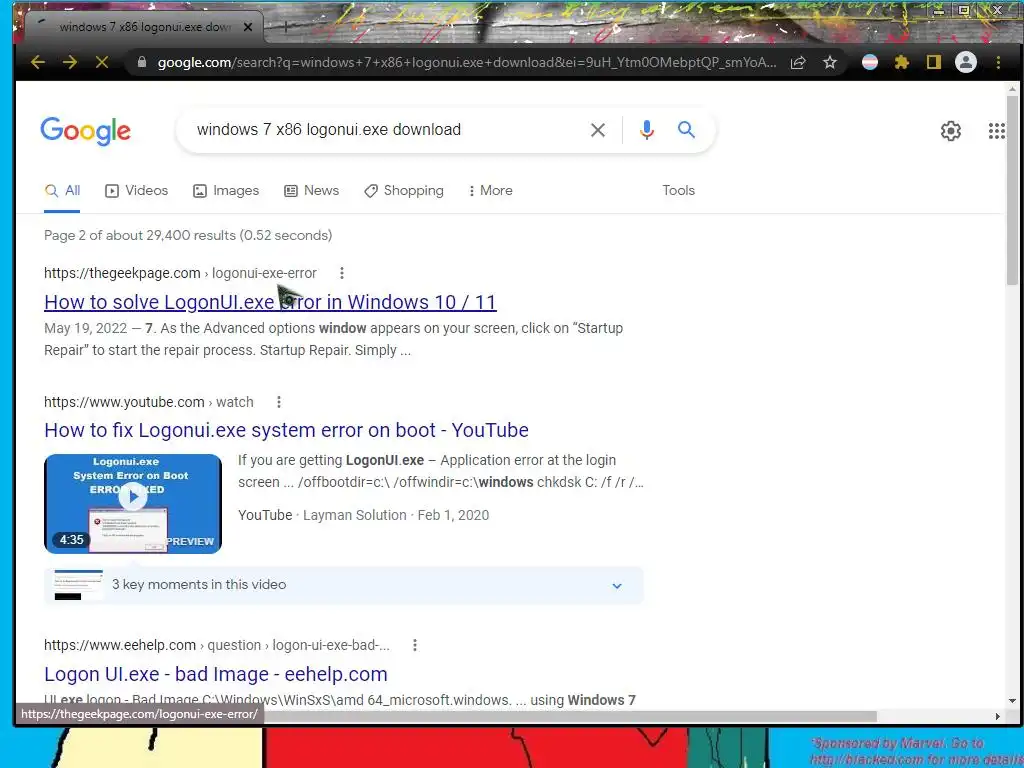This screenshot has height=768, width=1024.
Task: Clear the search box text
Action: point(598,130)
